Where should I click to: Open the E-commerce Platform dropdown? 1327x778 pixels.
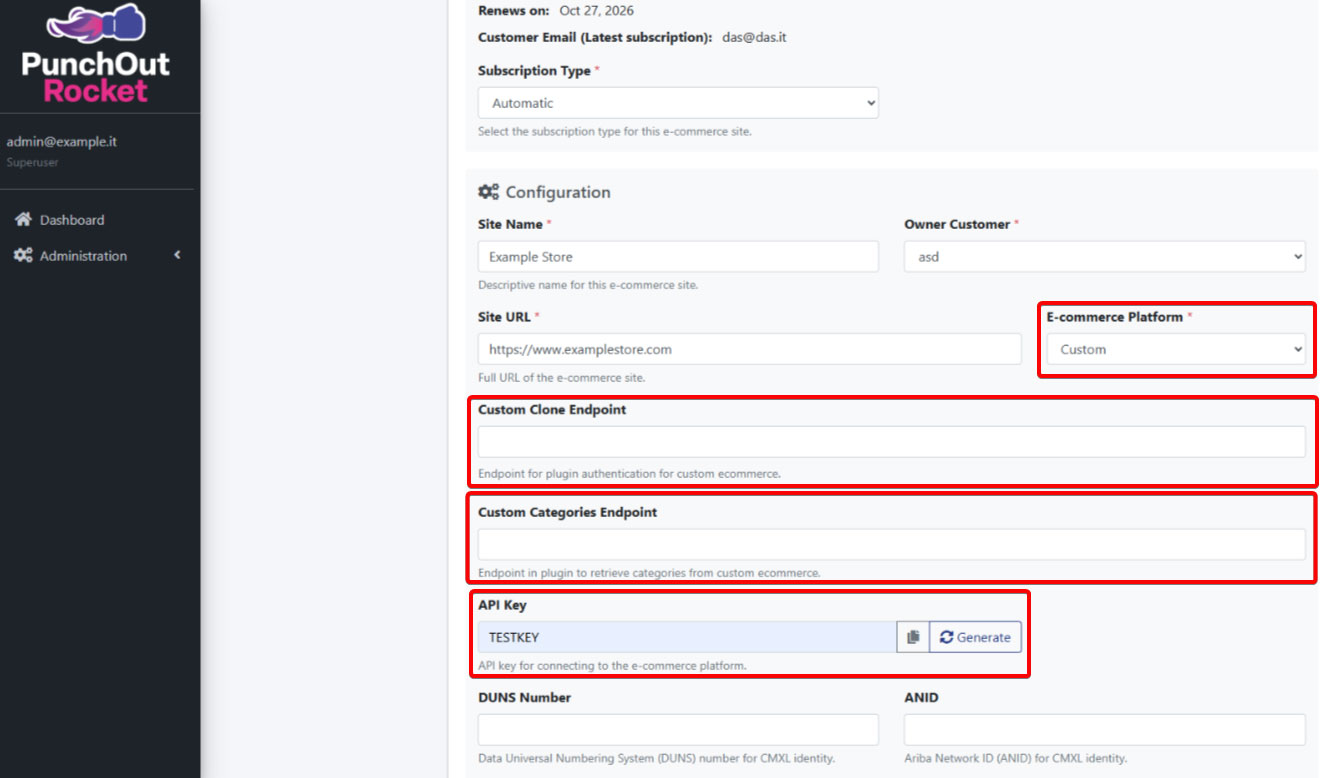(x=1175, y=349)
